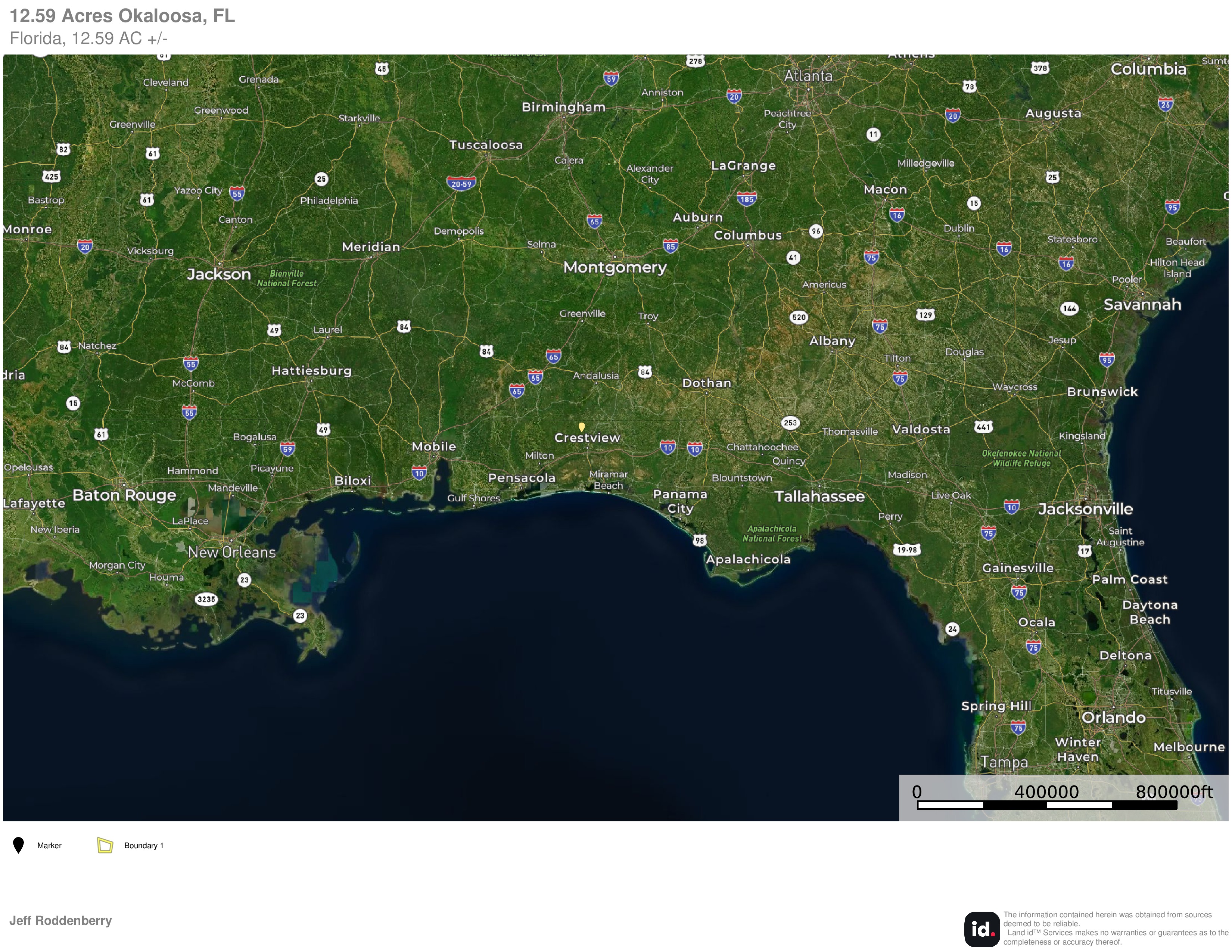Image resolution: width=1232 pixels, height=952 pixels.
Task: Click the 12.59 Acres Okaloosa title
Action: (122, 16)
